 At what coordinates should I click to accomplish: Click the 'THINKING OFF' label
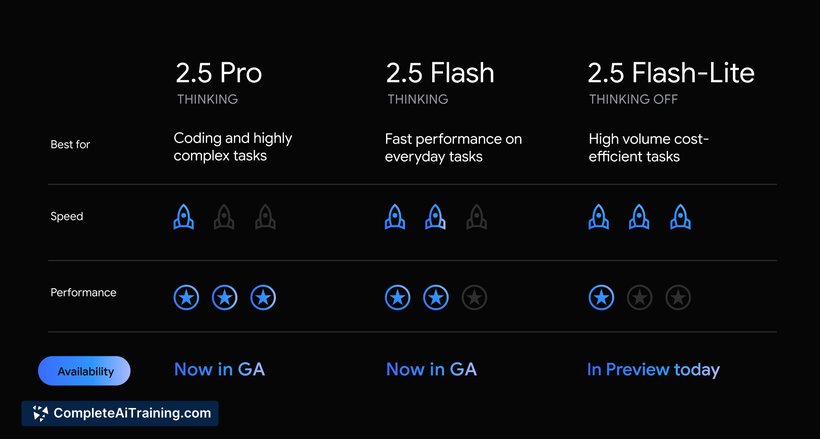(633, 99)
